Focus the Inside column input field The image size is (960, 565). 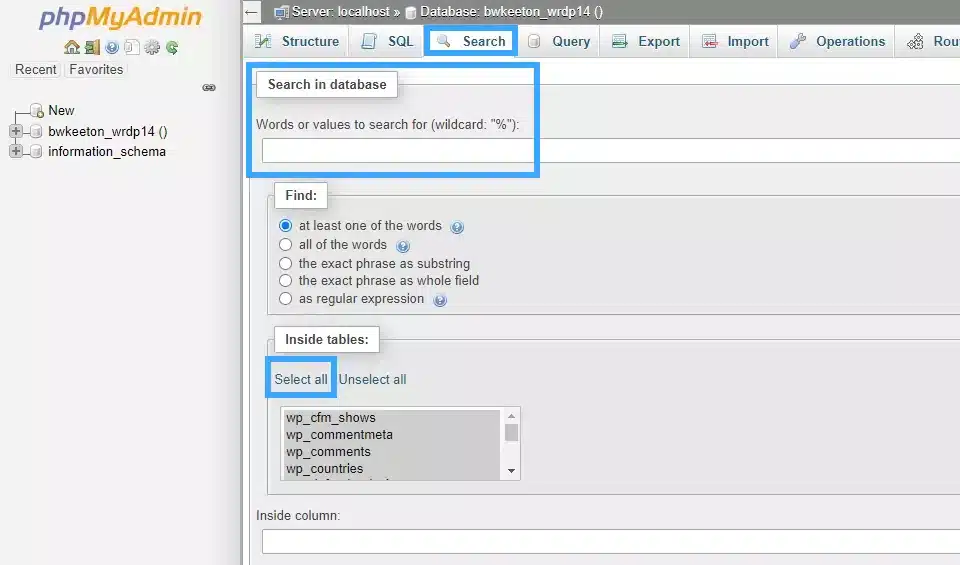[x=610, y=541]
